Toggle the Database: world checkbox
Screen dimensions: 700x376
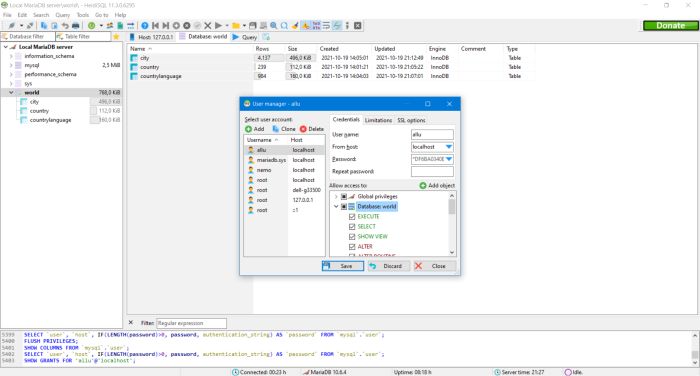coord(344,206)
